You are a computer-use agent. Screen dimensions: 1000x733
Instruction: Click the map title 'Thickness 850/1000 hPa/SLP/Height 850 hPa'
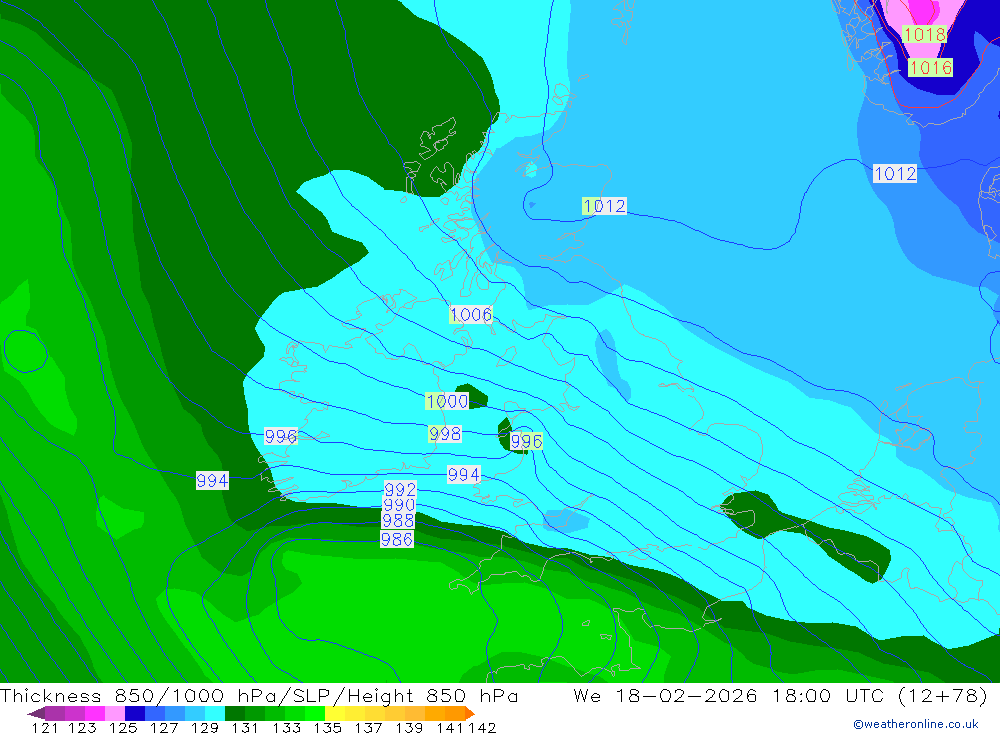pos(259,695)
